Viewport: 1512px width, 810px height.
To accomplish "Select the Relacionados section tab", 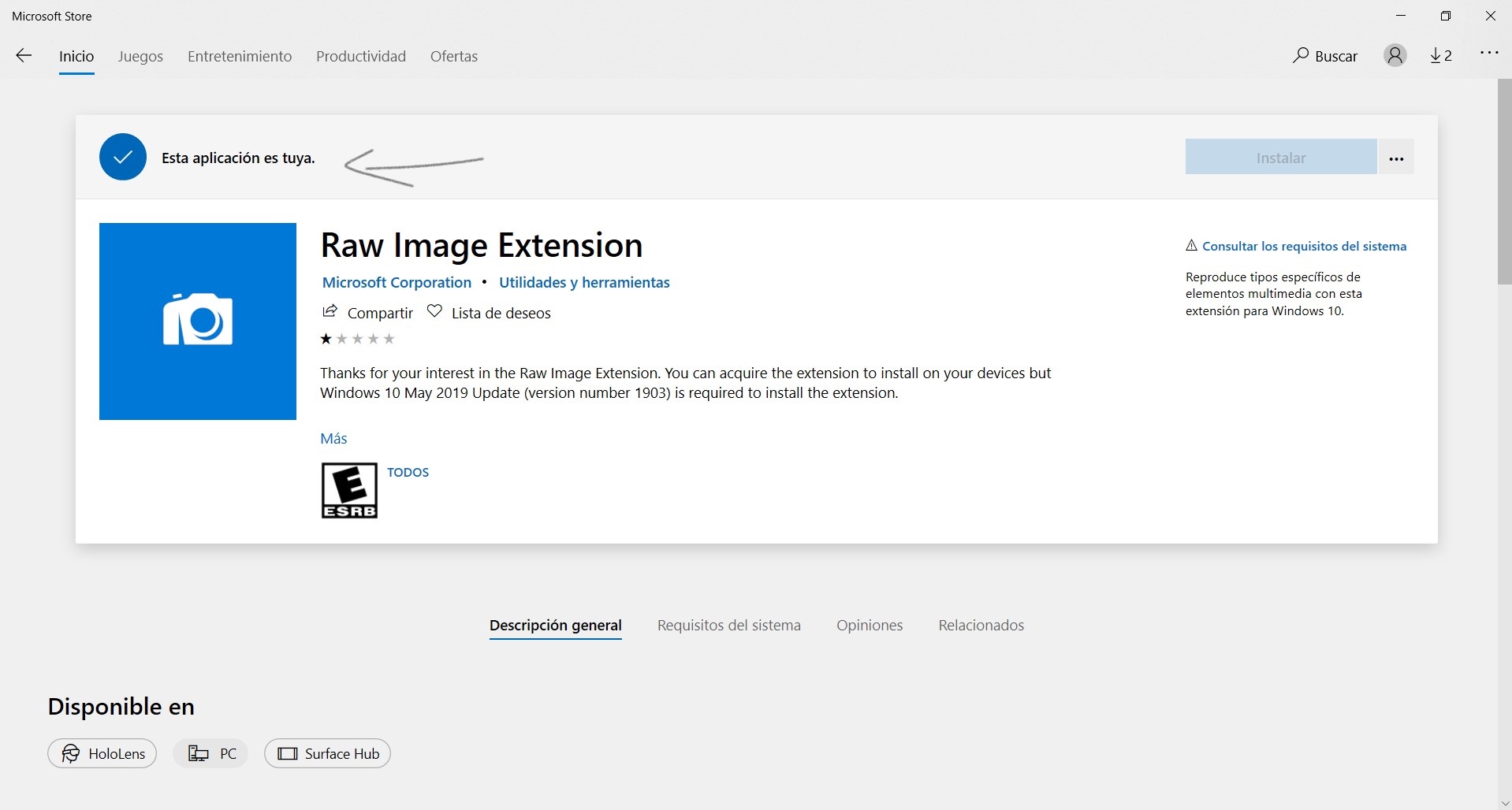I will (981, 626).
